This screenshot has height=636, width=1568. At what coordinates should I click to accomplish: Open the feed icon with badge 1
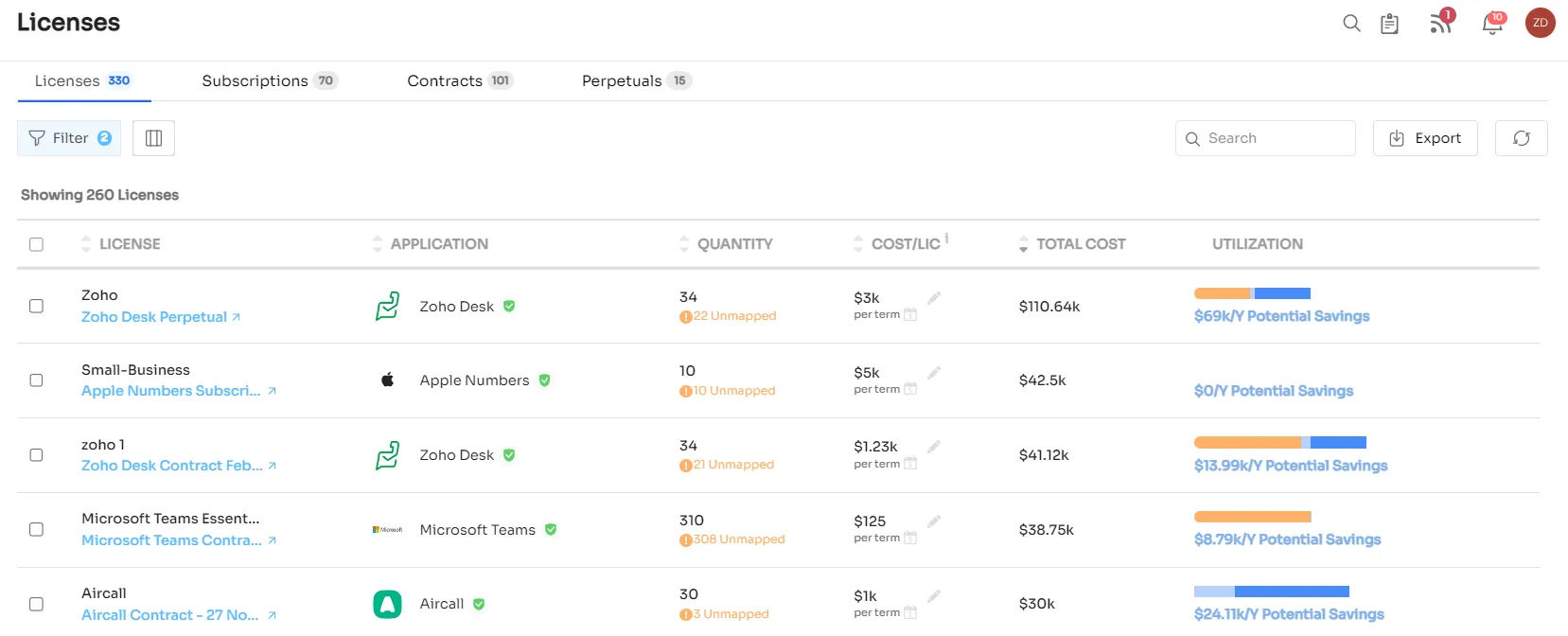pos(1440,23)
